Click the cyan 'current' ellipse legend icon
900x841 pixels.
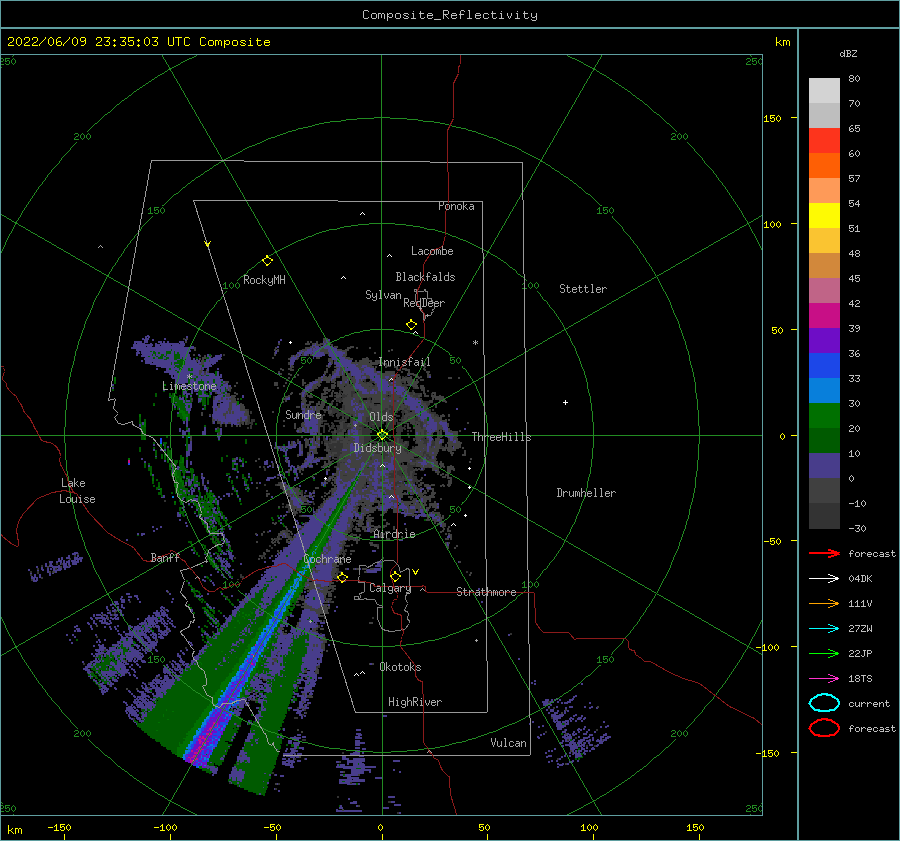824,703
